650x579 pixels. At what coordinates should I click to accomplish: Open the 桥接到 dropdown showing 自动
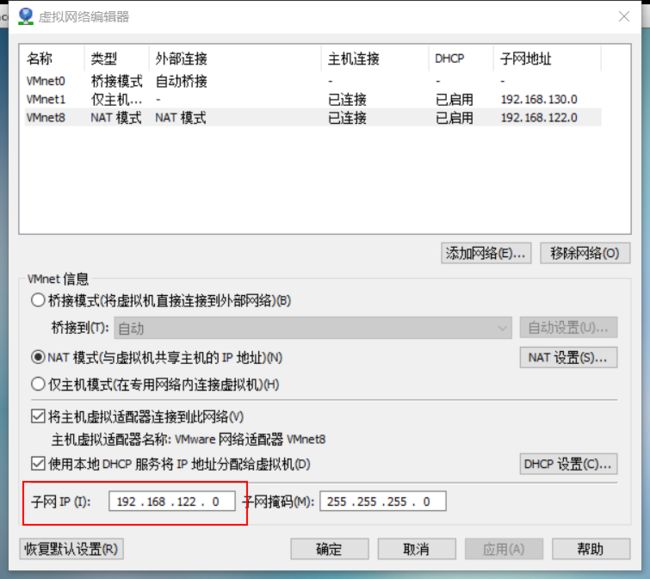[313, 328]
